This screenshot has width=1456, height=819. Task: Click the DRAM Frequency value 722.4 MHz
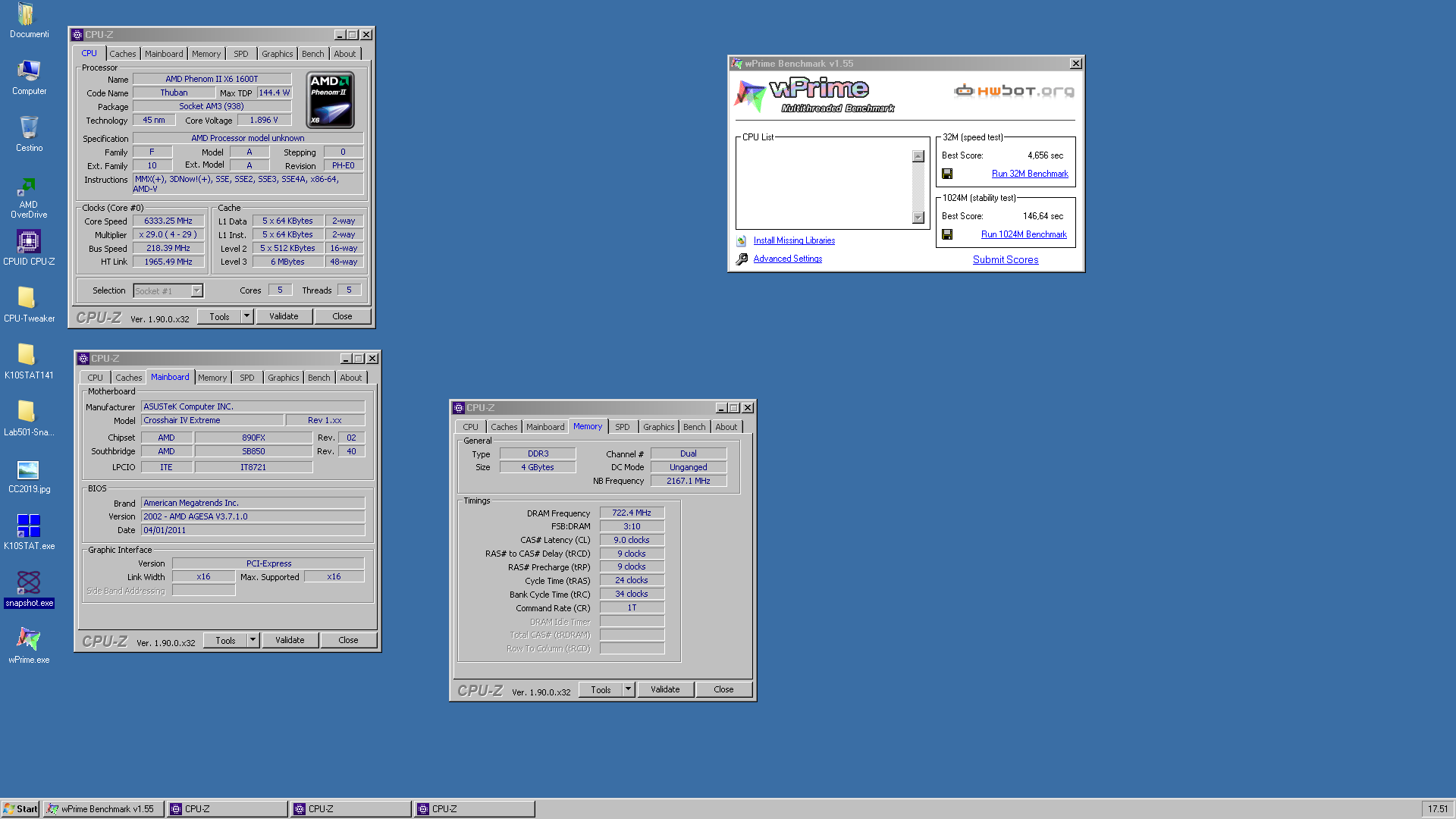click(x=632, y=513)
